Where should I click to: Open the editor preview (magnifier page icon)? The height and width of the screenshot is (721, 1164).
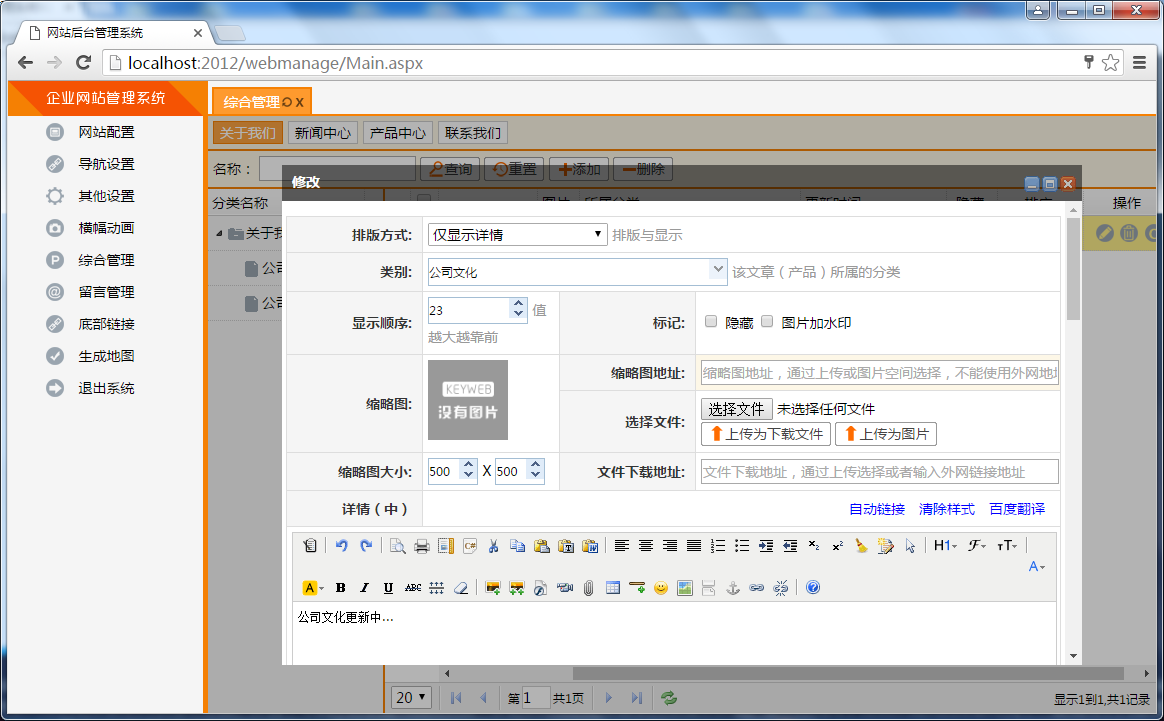click(397, 546)
